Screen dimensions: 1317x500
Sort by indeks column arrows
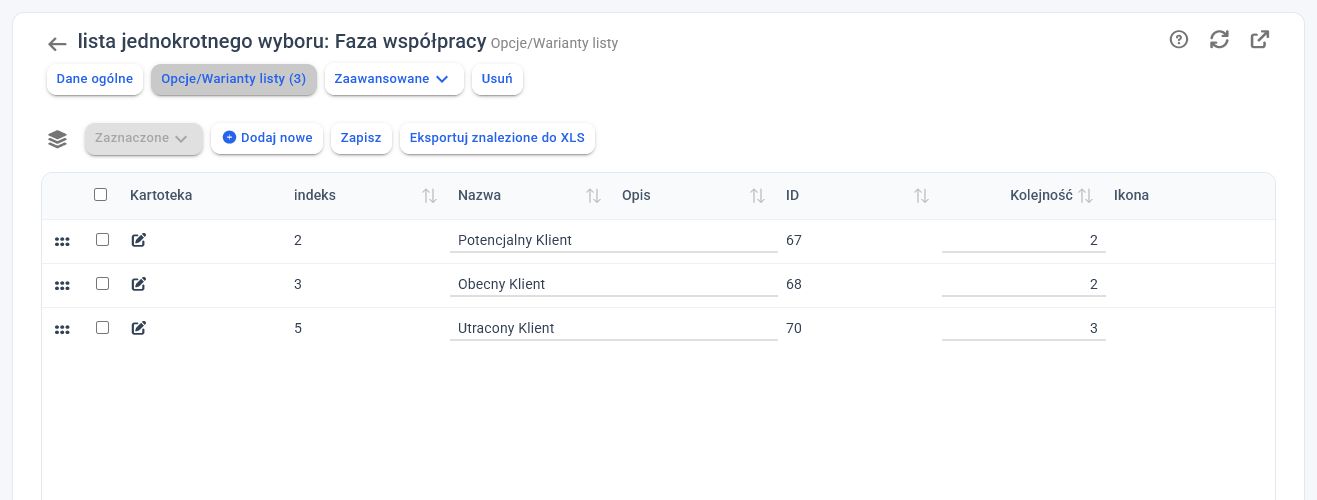430,196
